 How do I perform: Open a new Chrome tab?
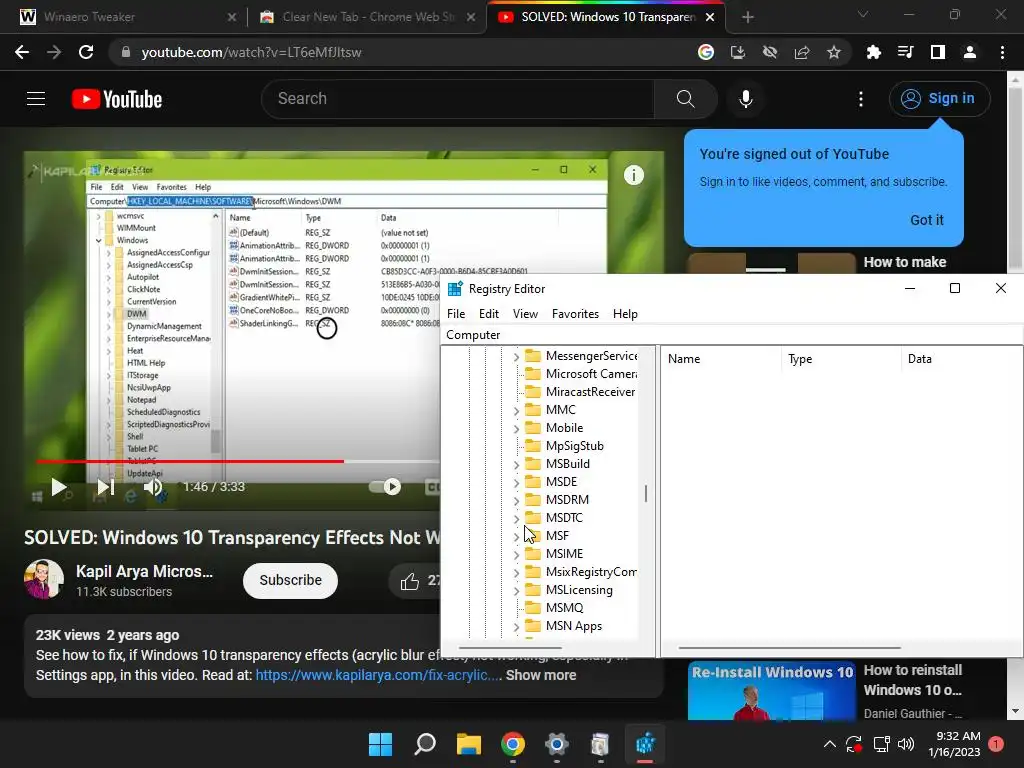pyautogui.click(x=748, y=17)
